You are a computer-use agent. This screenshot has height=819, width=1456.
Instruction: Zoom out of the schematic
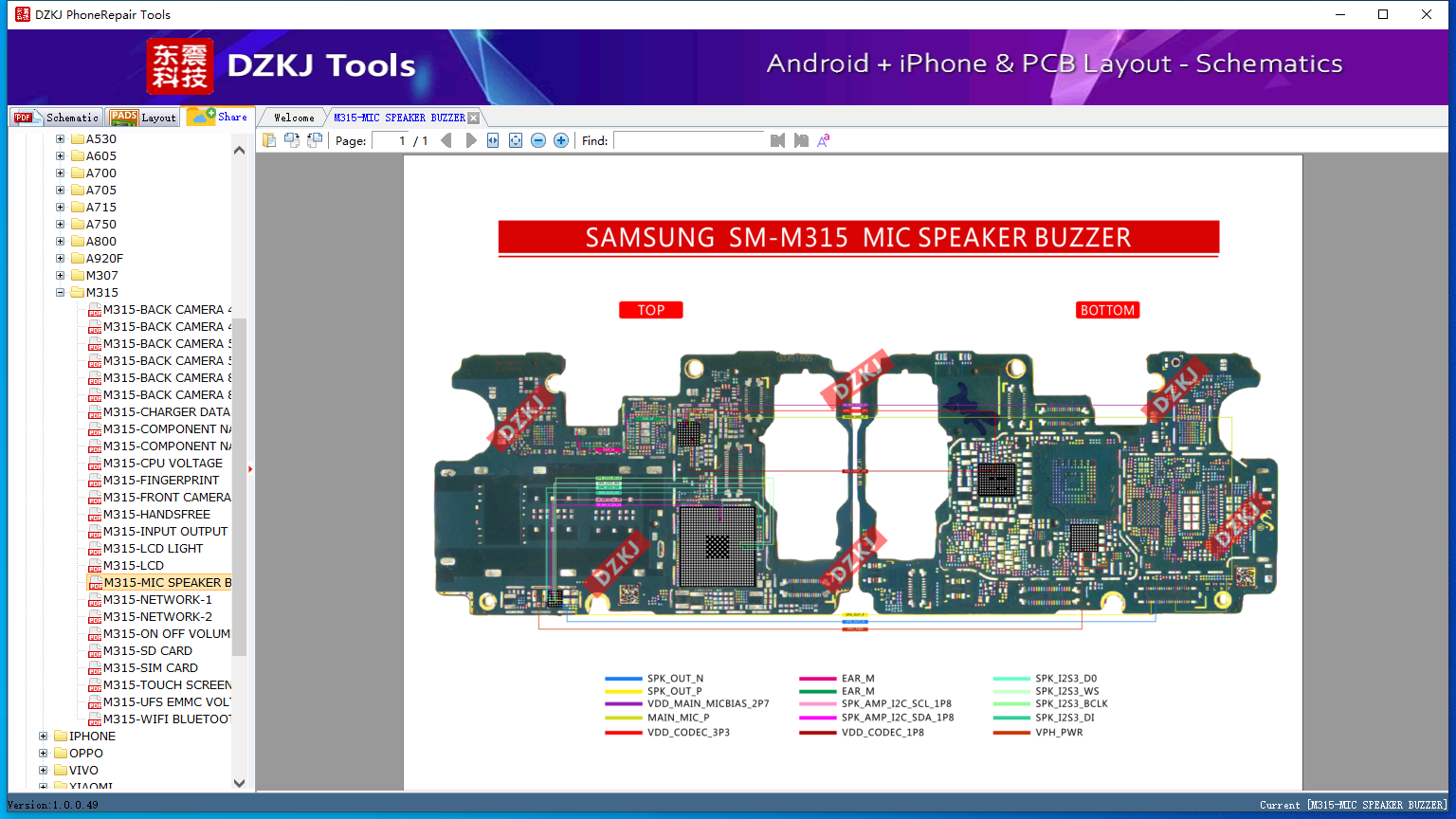tap(538, 140)
